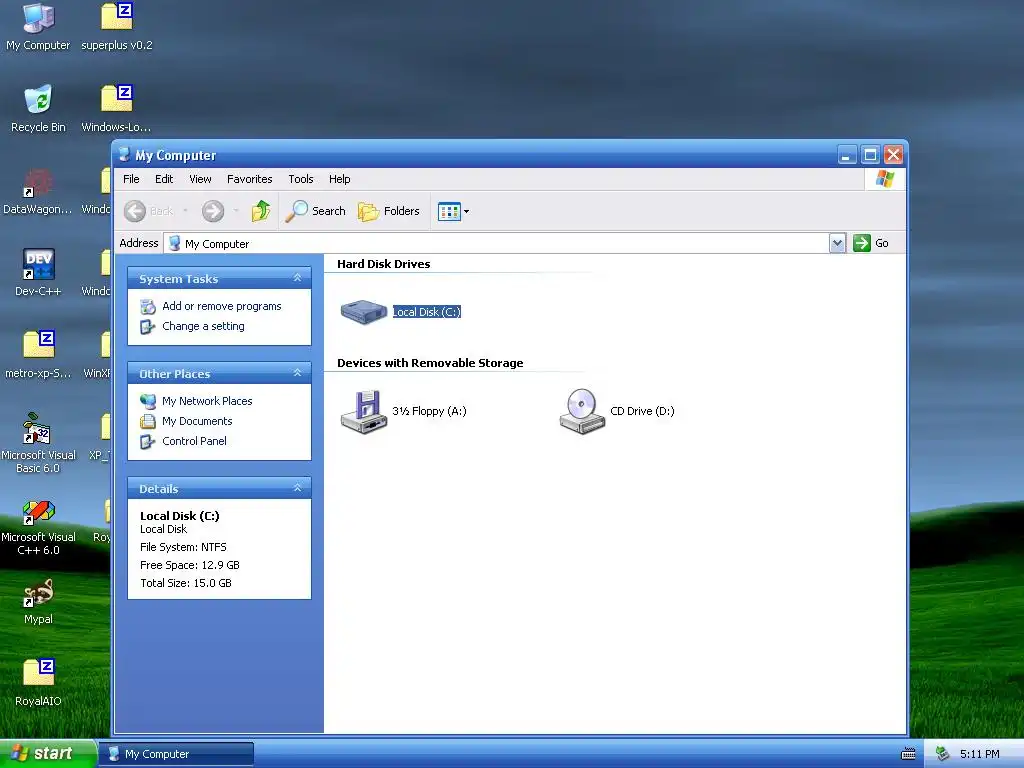Click Change a setting link
Viewport: 1024px width, 768px height.
[203, 326]
